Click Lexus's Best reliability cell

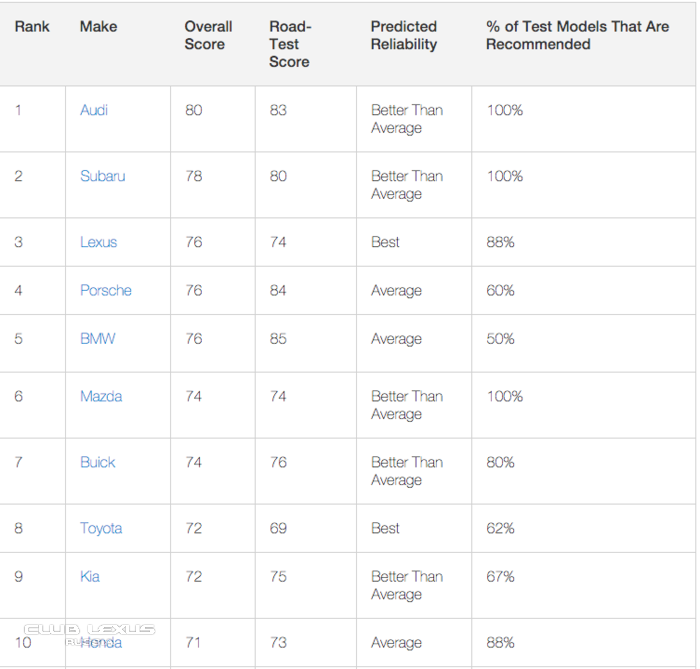pyautogui.click(x=385, y=242)
